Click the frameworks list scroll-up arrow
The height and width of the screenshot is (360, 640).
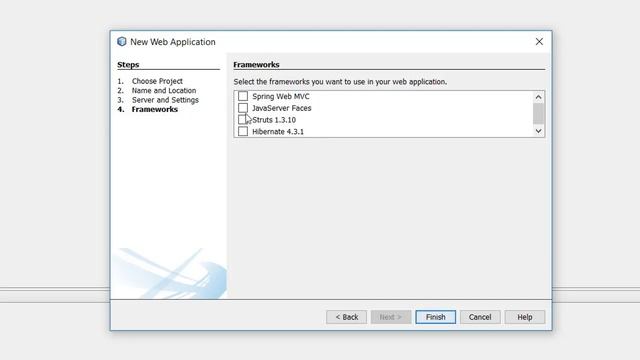[538, 97]
